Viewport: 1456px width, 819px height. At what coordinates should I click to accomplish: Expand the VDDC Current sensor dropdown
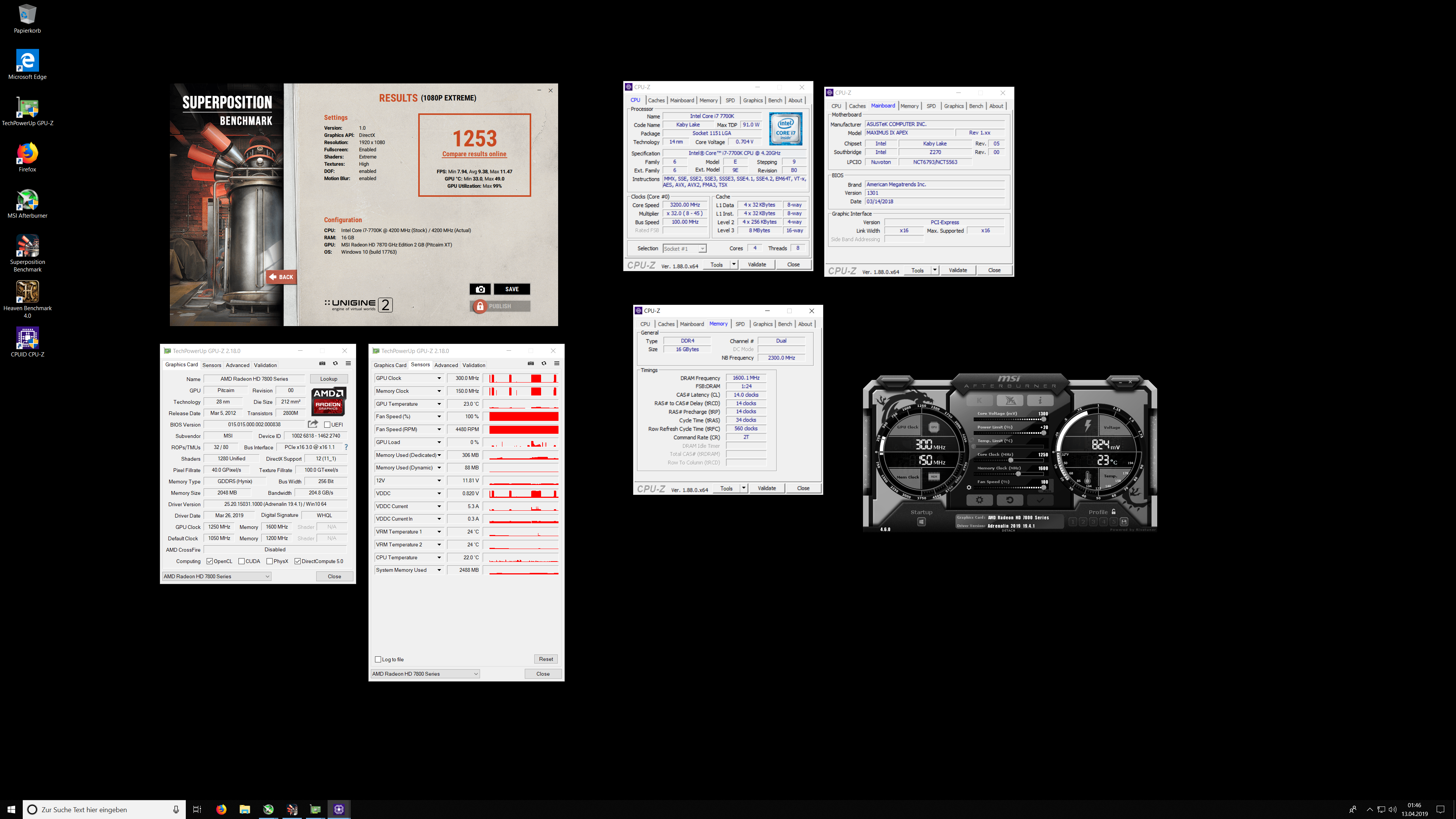click(x=439, y=506)
